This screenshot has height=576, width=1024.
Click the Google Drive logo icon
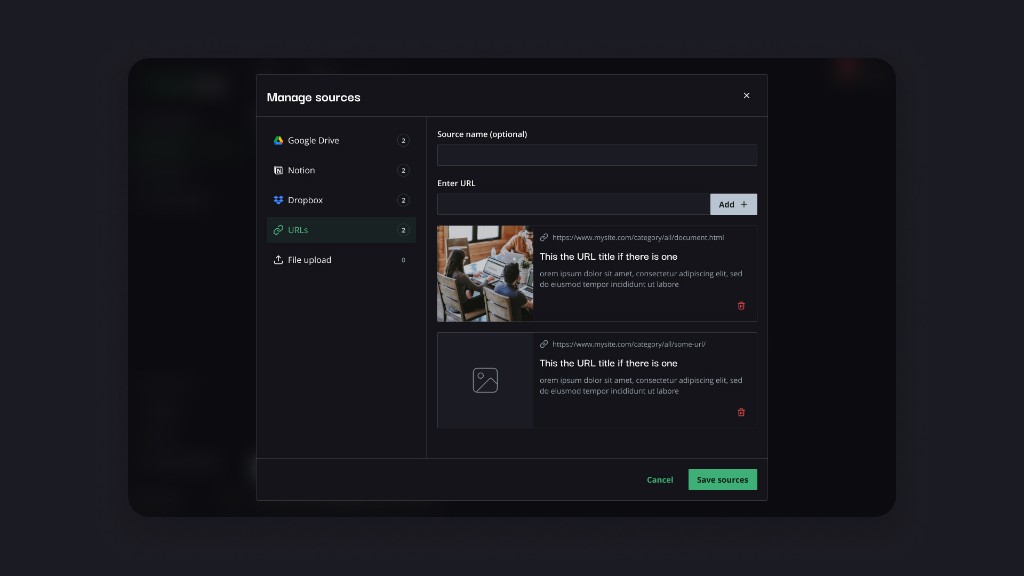(x=278, y=140)
